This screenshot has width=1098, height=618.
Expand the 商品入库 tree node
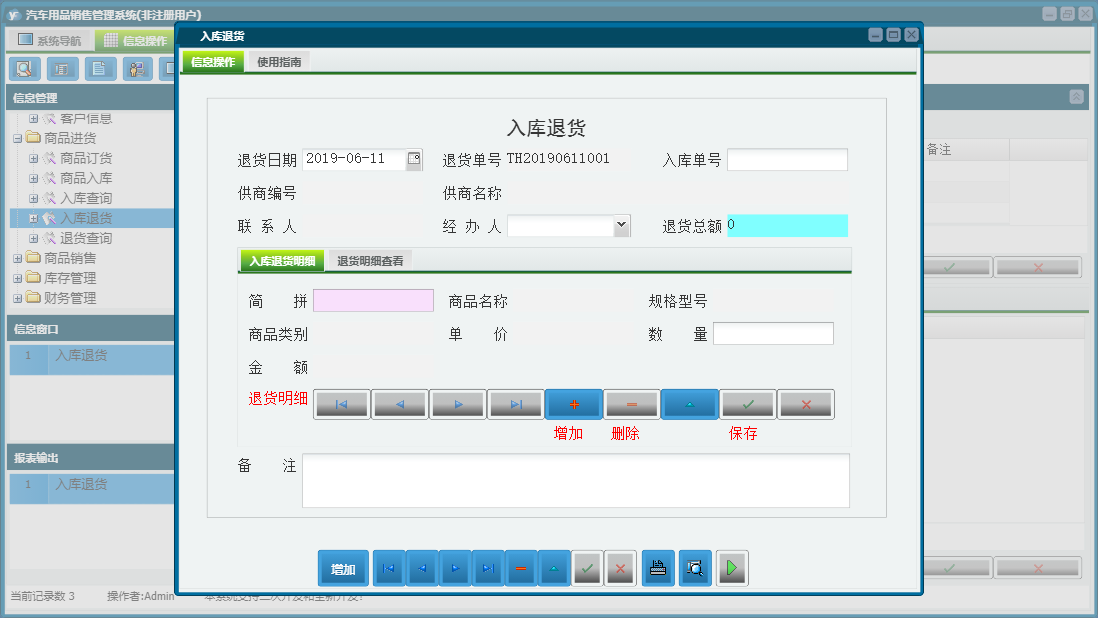tap(33, 178)
